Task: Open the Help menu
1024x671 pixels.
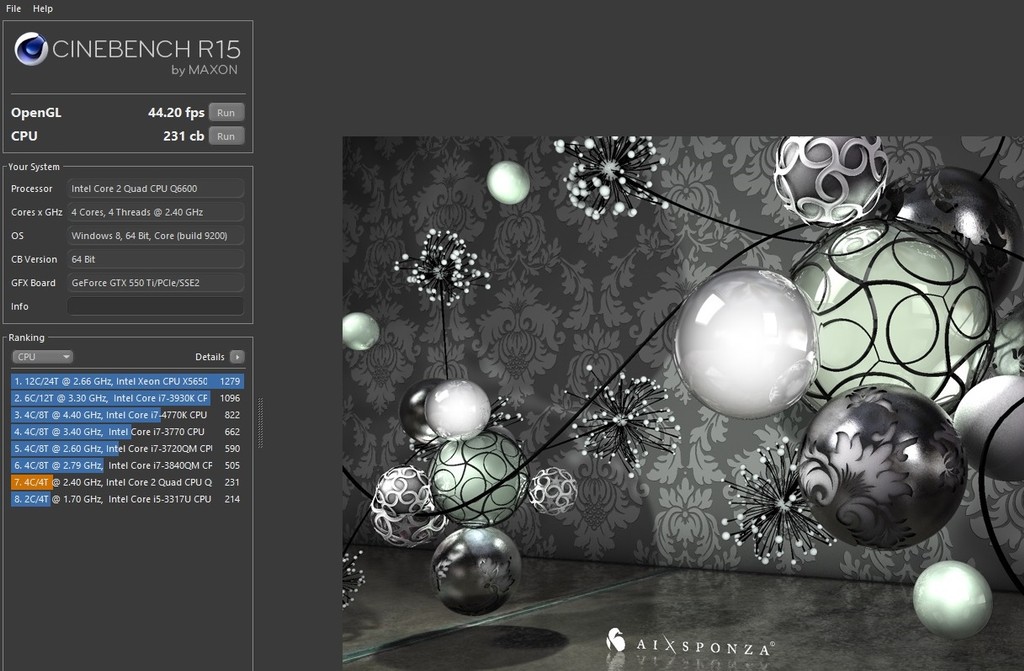Action: pos(43,8)
